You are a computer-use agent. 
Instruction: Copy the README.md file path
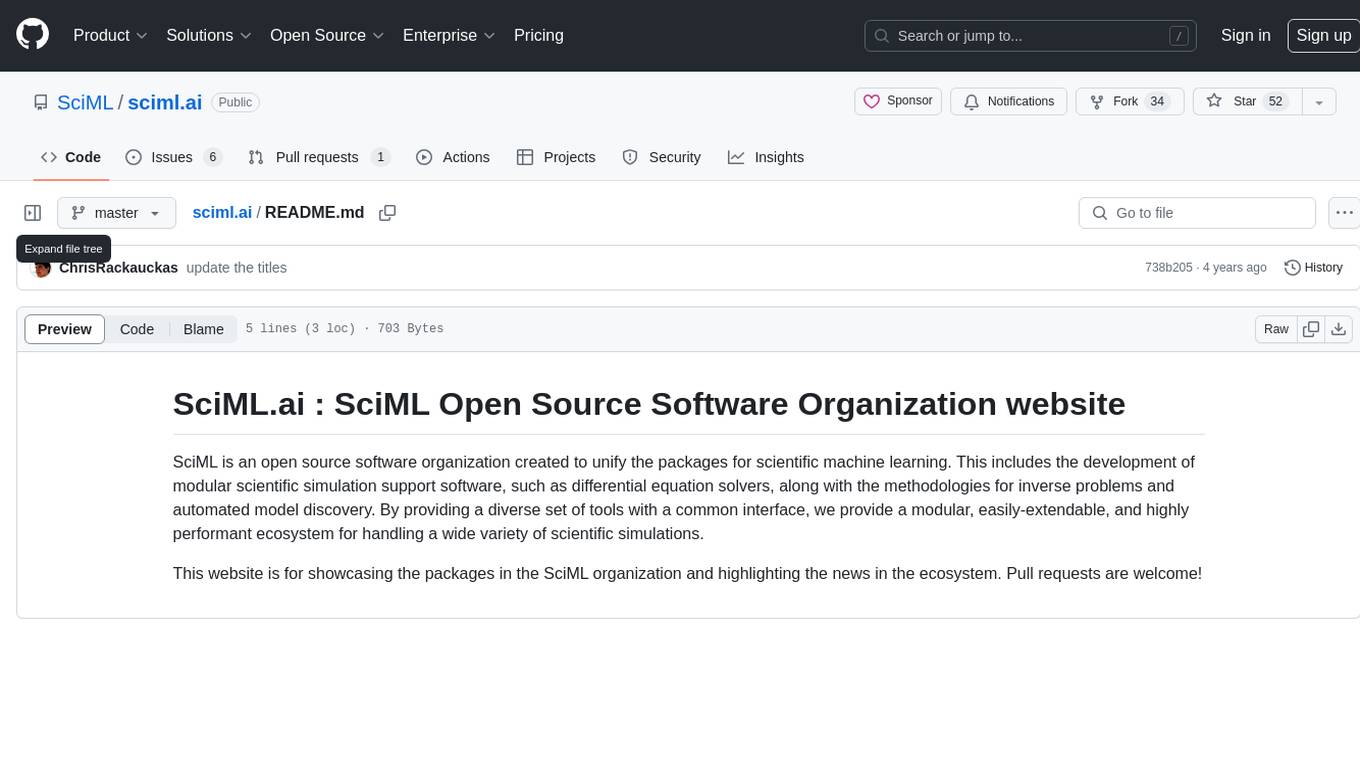click(388, 213)
